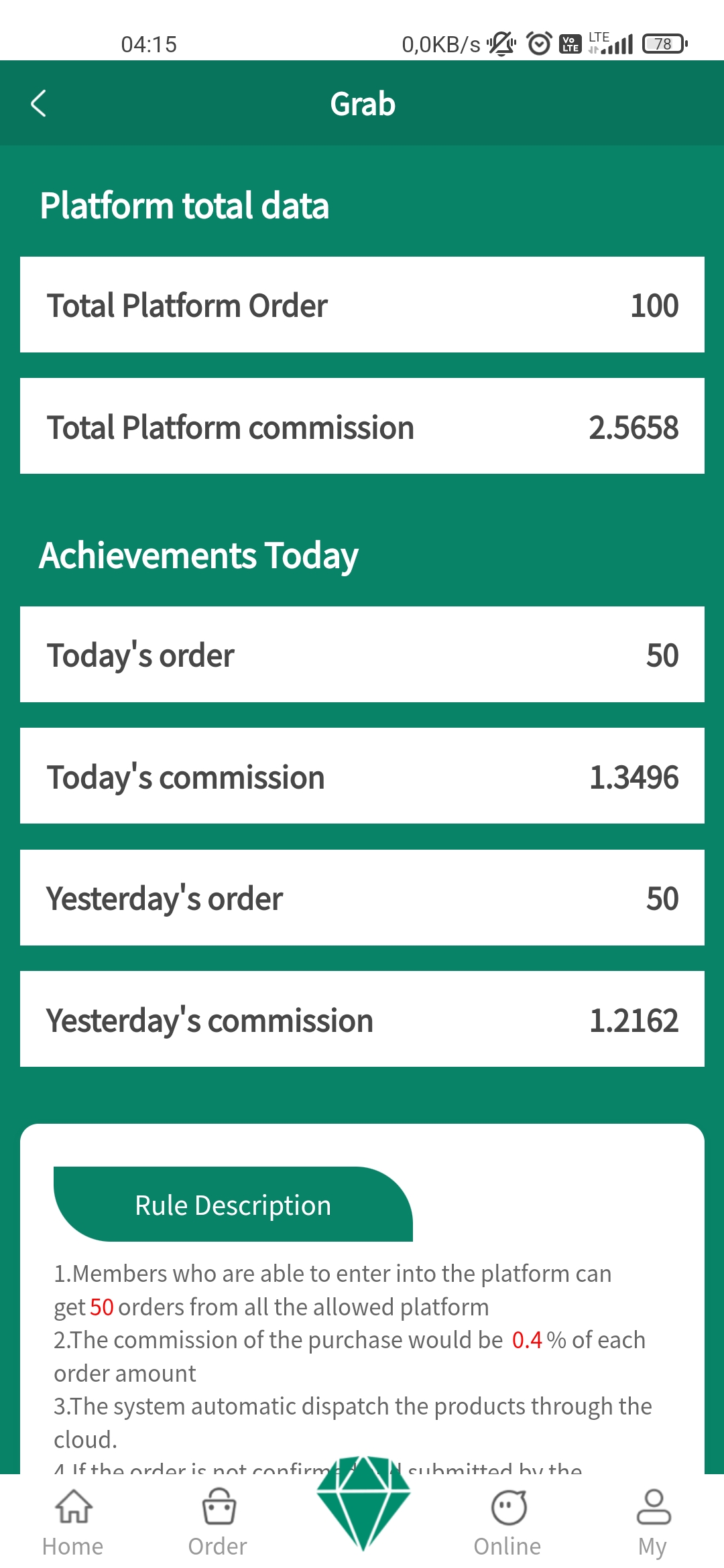The image size is (724, 1568).
Task: Open the My profile icon
Action: [653, 1506]
